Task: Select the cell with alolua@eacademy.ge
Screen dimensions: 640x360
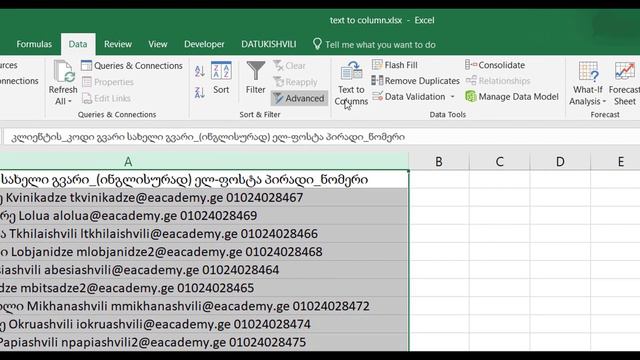Action: [x=204, y=216]
